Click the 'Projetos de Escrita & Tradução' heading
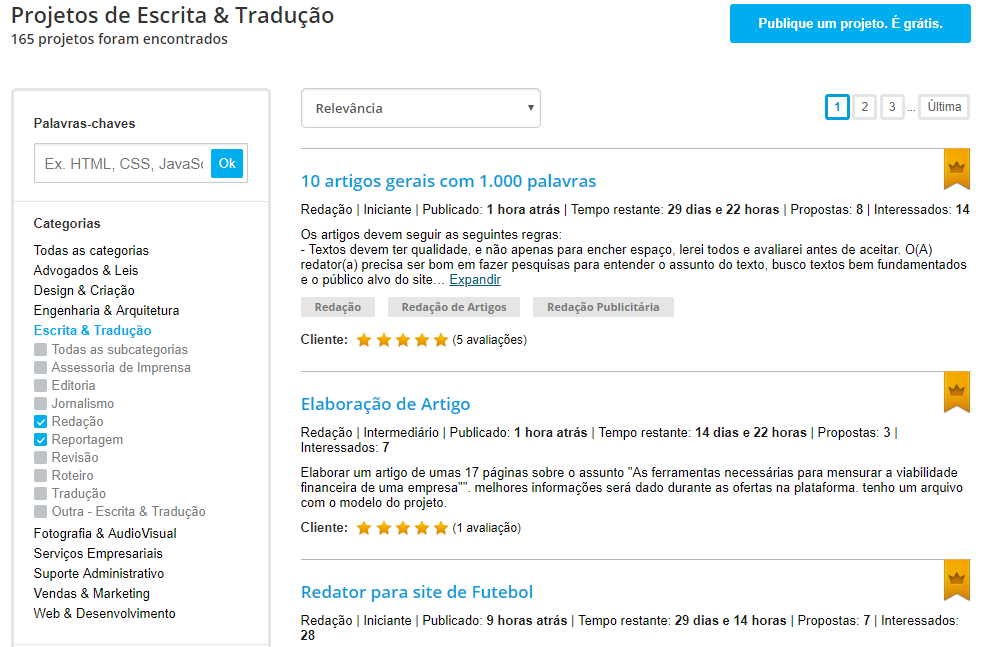 point(172,15)
